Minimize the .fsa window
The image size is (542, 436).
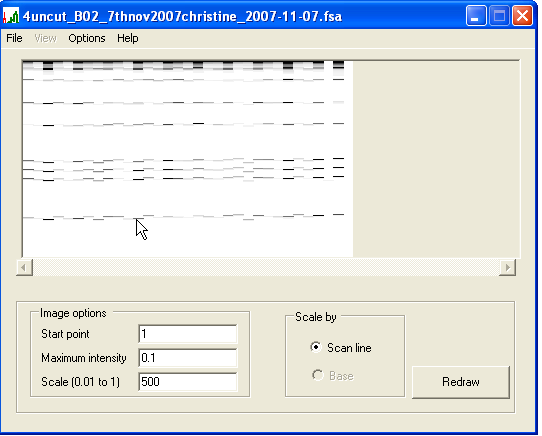click(476, 16)
